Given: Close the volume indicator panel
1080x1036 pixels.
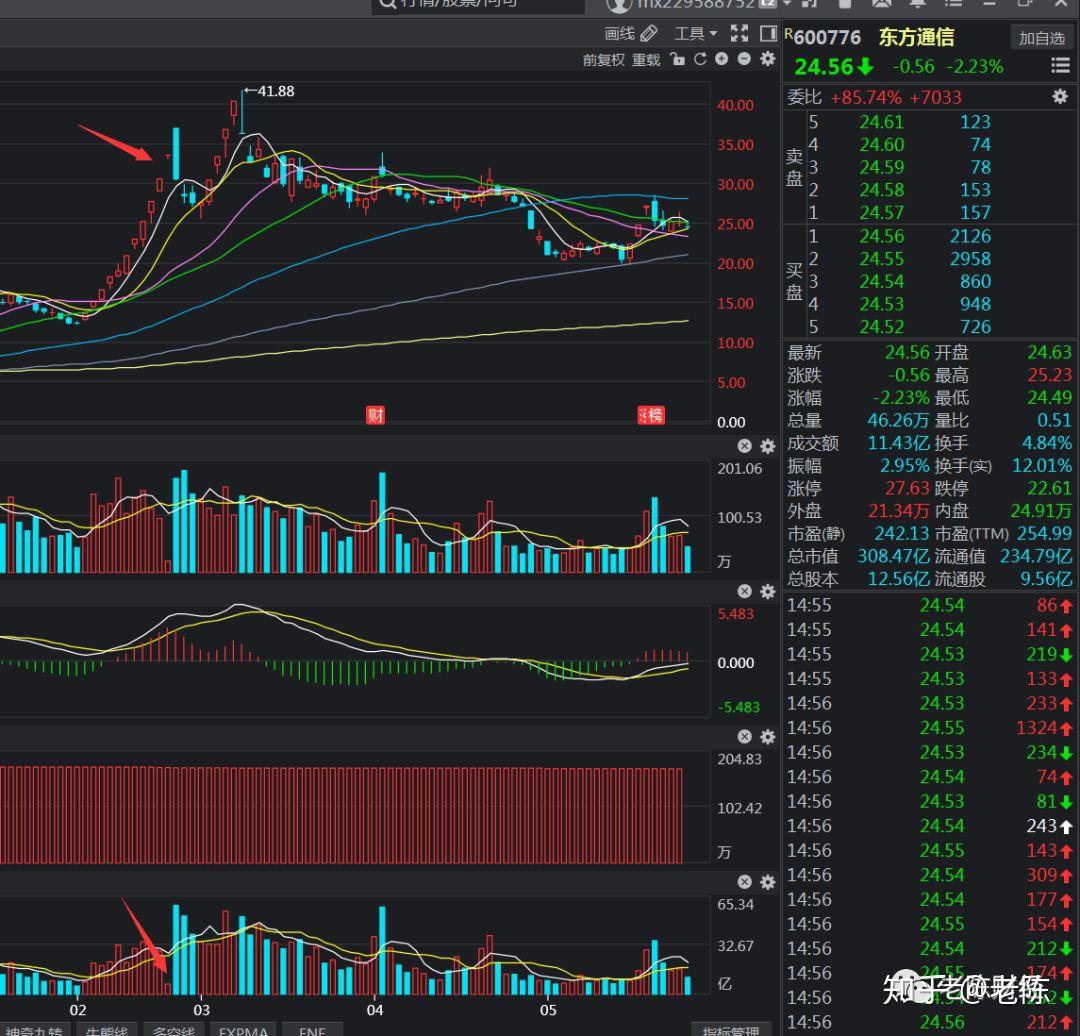Looking at the screenshot, I should (x=745, y=446).
